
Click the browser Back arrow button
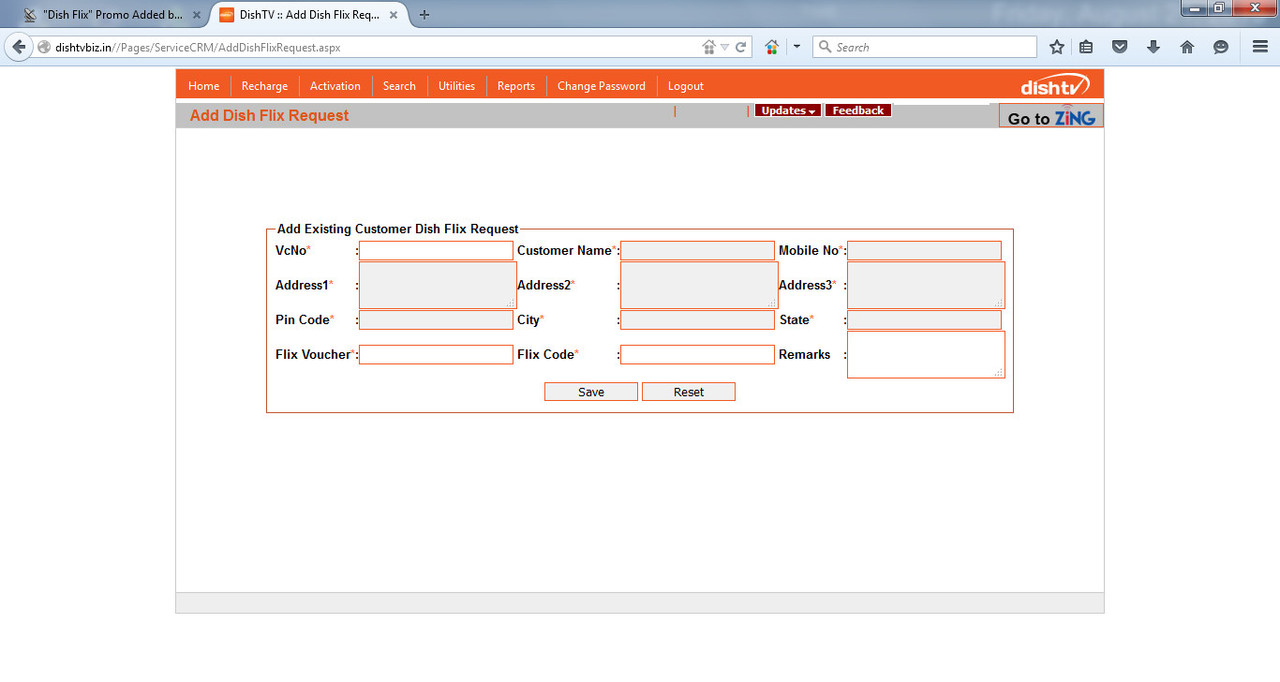pyautogui.click(x=18, y=47)
